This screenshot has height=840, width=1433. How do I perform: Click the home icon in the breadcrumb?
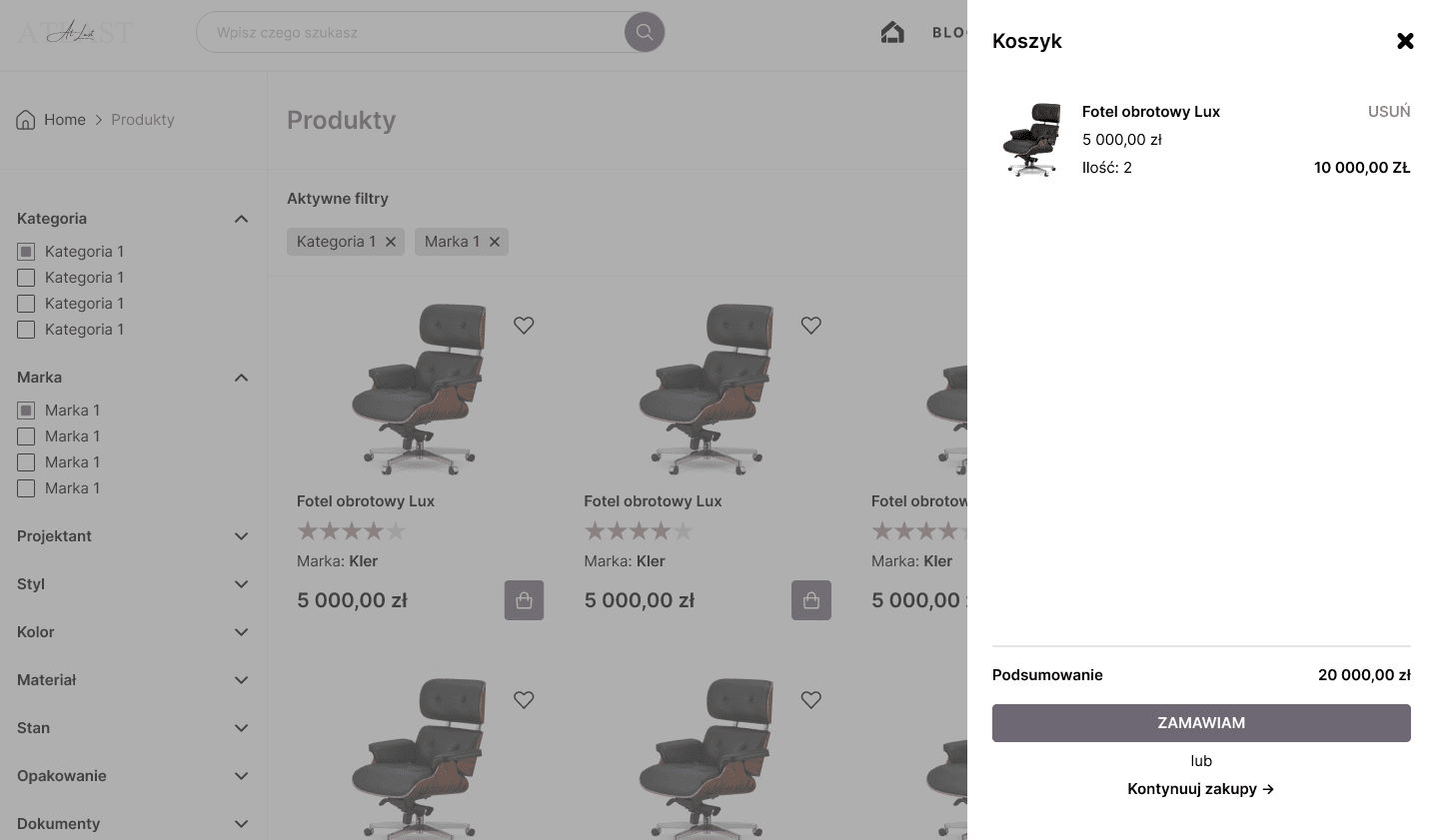pos(25,119)
